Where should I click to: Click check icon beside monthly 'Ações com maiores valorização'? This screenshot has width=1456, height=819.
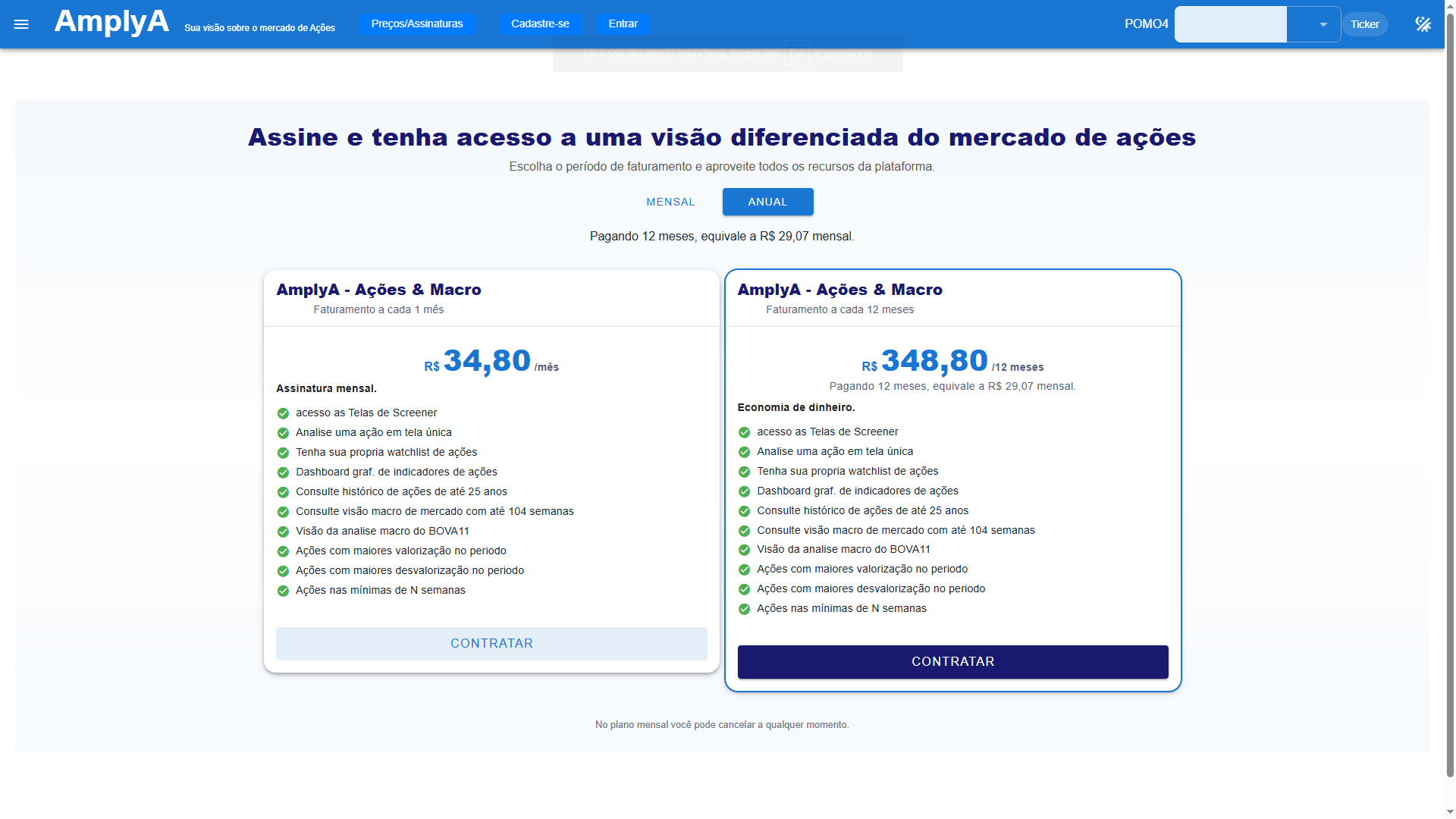283,551
